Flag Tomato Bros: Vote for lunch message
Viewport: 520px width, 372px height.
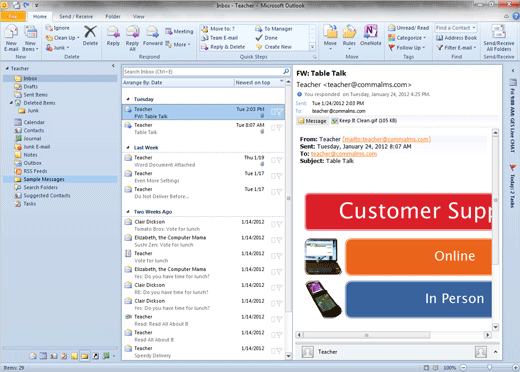279,224
